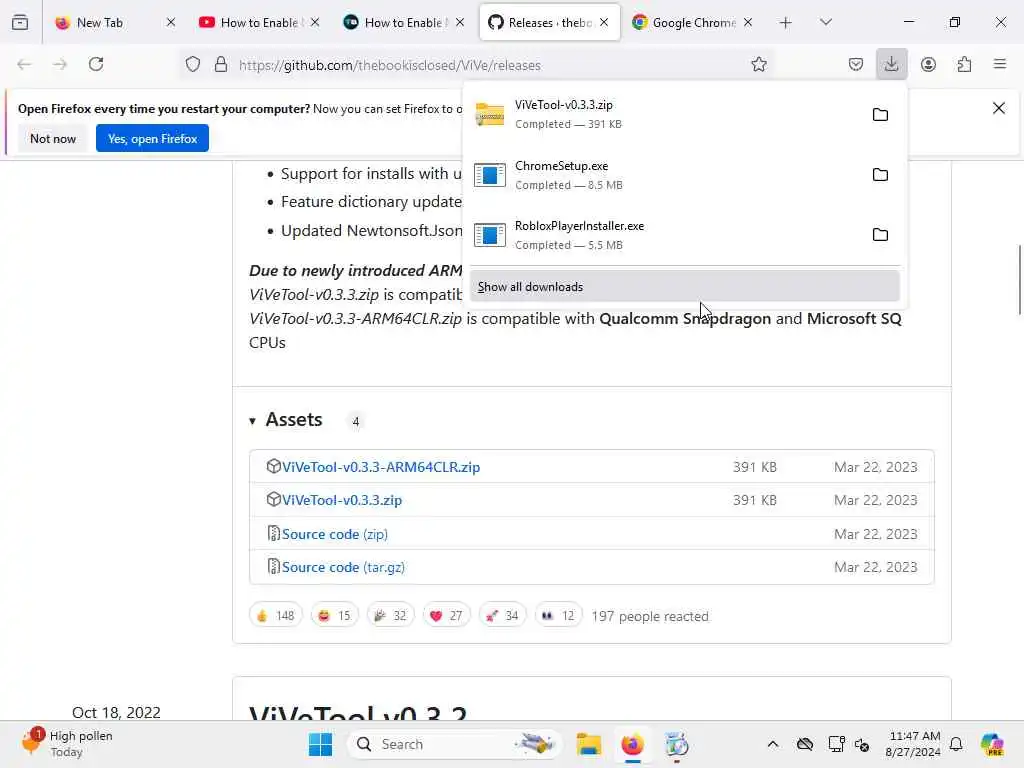Click the 197 people reacted text

650,616
